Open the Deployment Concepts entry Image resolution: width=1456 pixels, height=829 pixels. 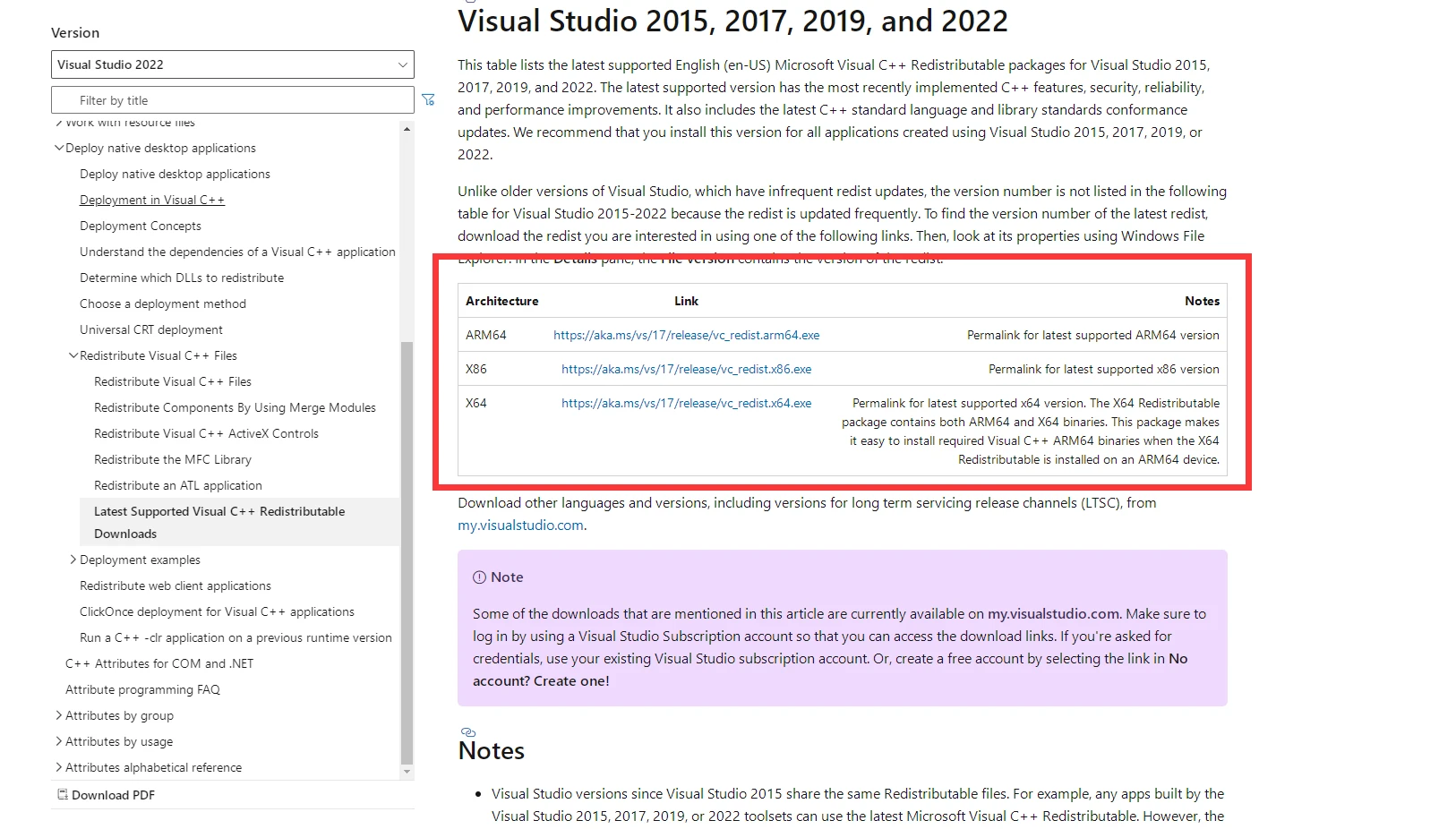(141, 226)
